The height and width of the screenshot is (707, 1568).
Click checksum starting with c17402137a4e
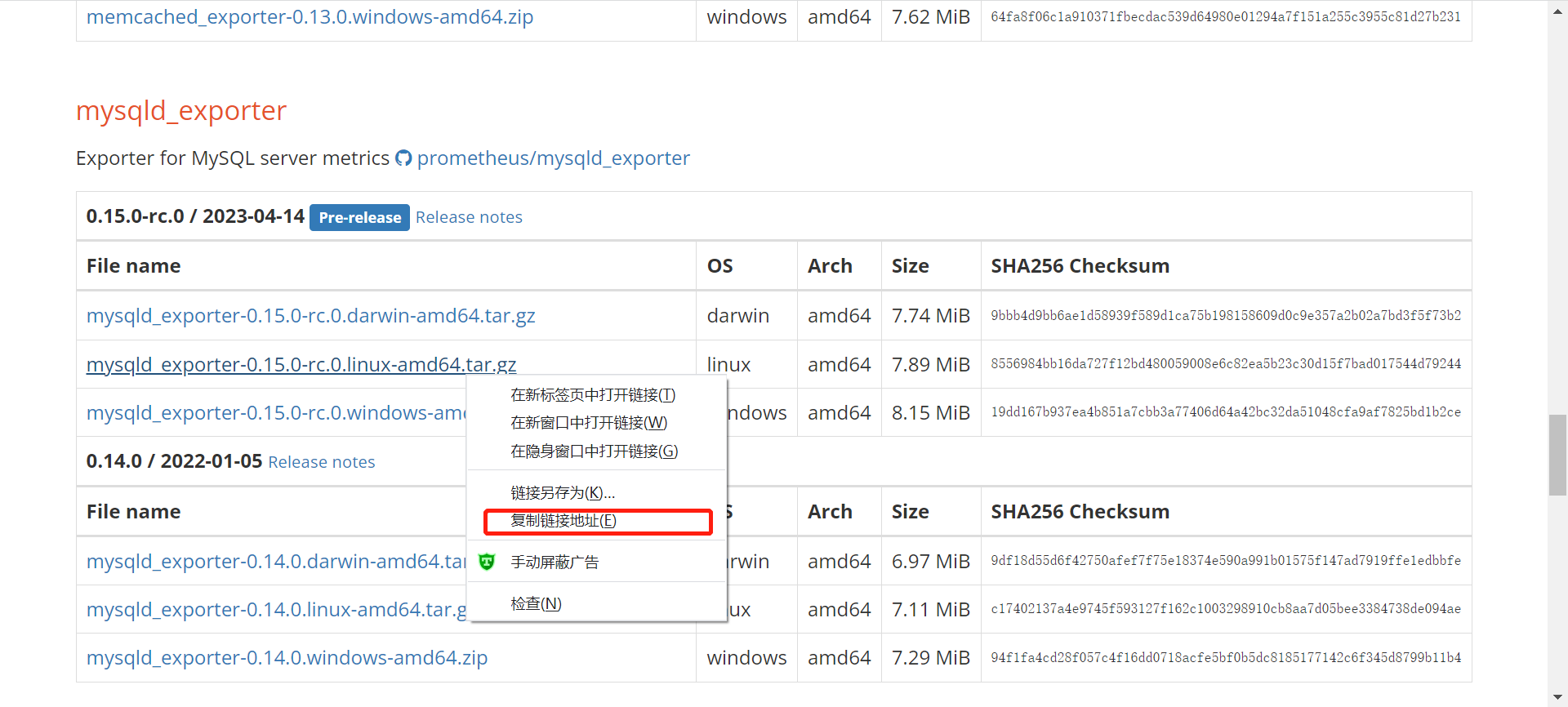[x=1226, y=608]
